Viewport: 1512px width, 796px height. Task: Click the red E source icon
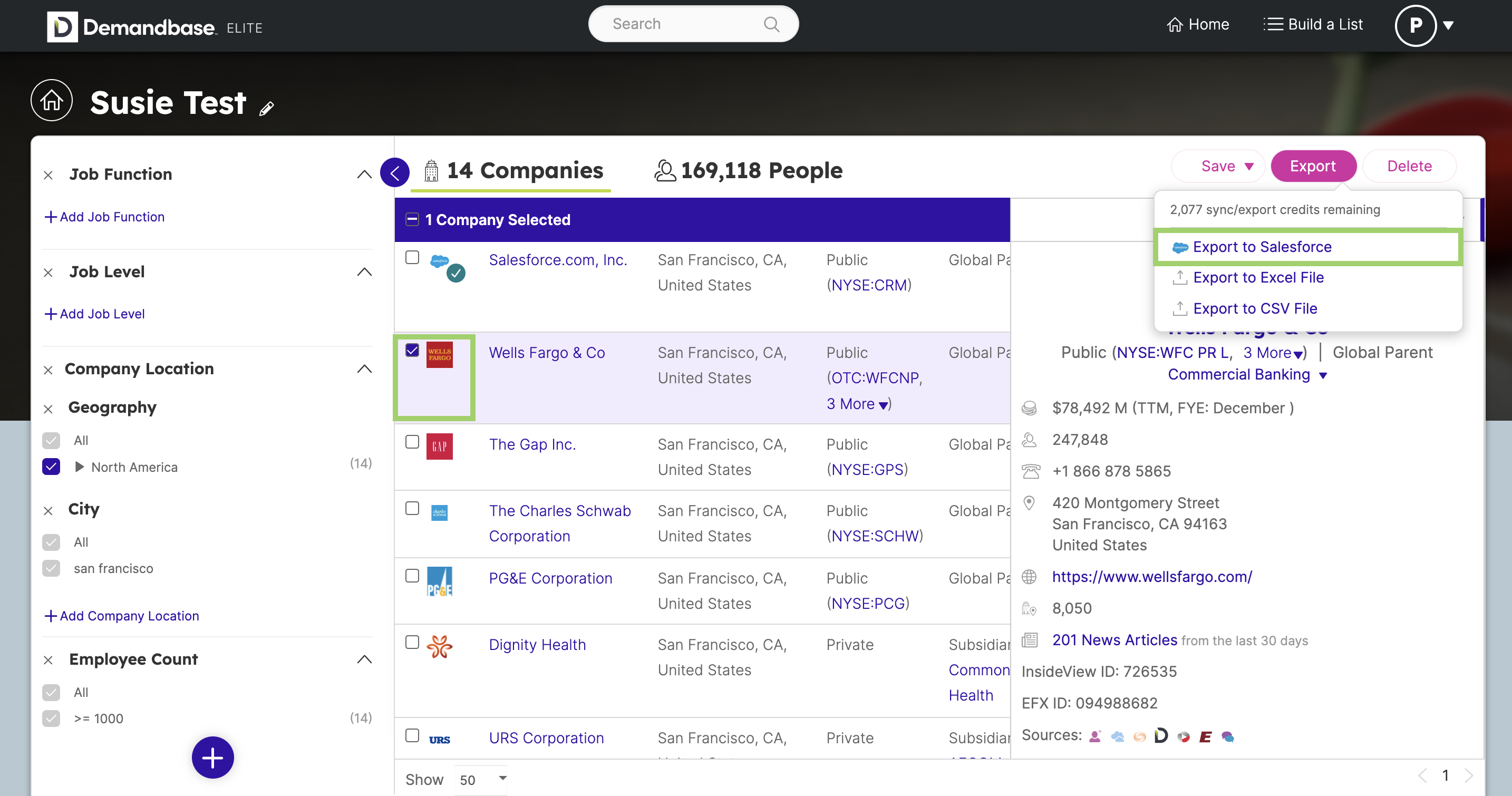point(1205,736)
